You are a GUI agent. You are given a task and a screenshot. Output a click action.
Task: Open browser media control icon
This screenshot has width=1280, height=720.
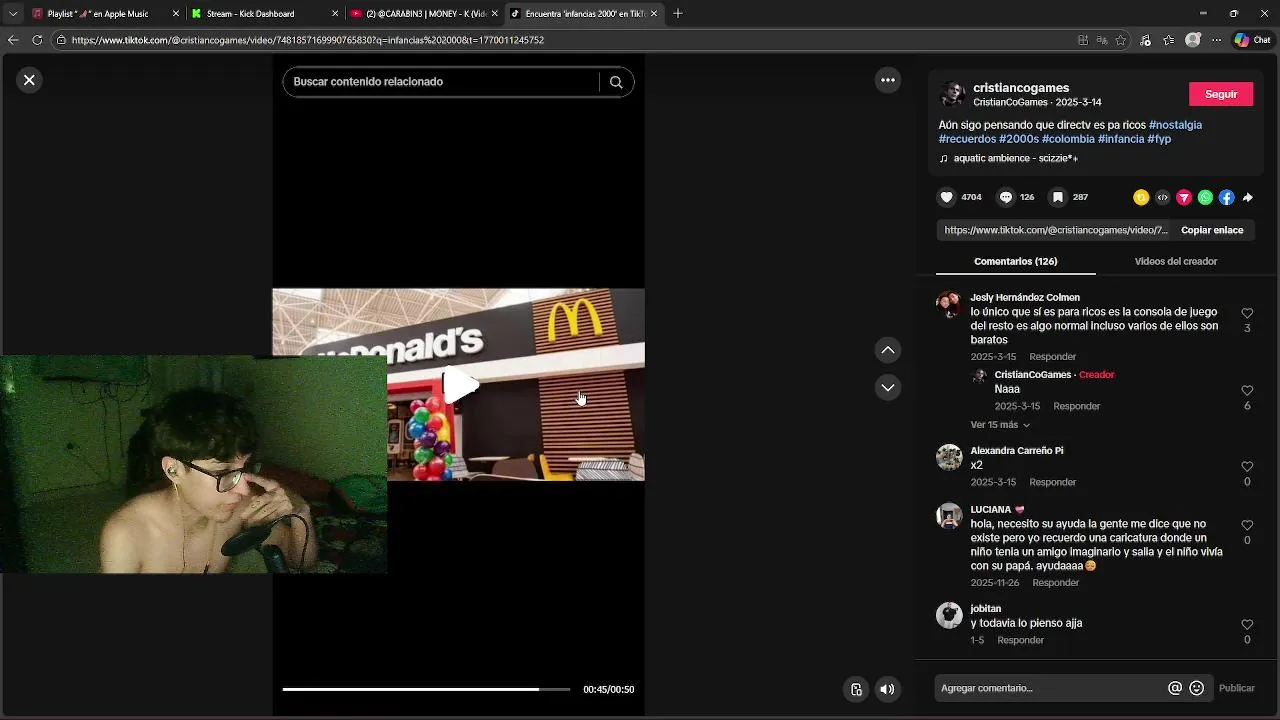[x=1145, y=40]
